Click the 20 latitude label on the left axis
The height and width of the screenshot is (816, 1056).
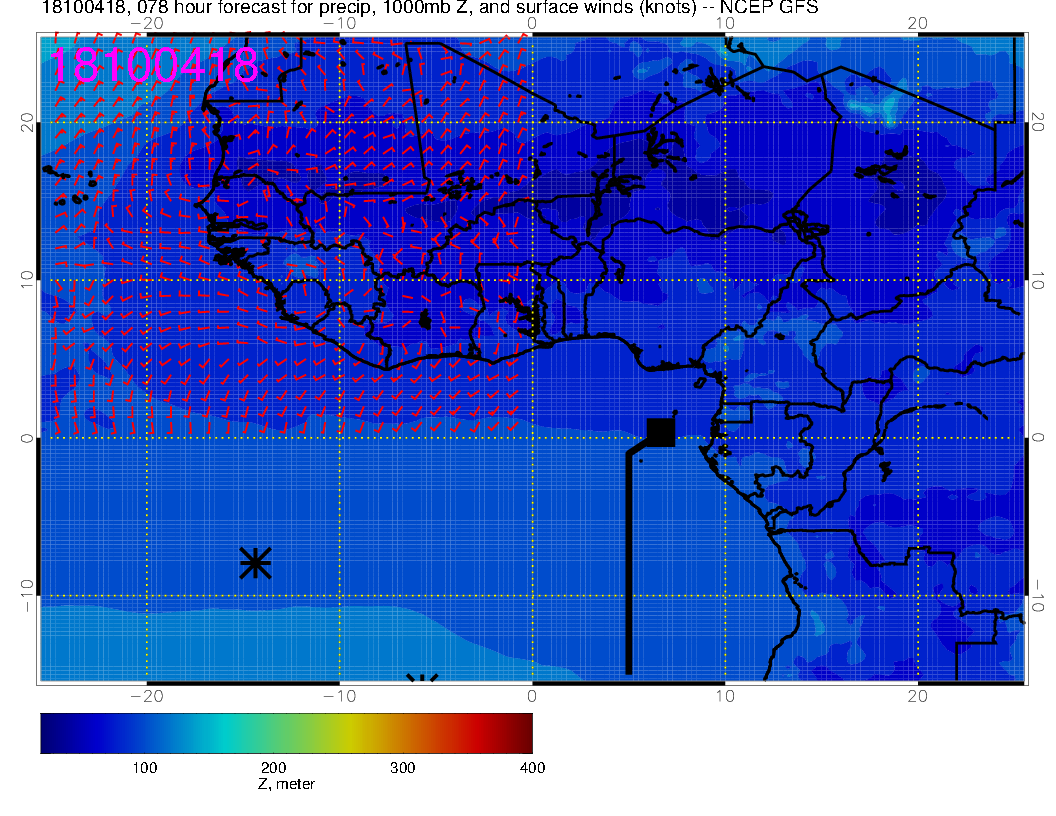pyautogui.click(x=28, y=122)
